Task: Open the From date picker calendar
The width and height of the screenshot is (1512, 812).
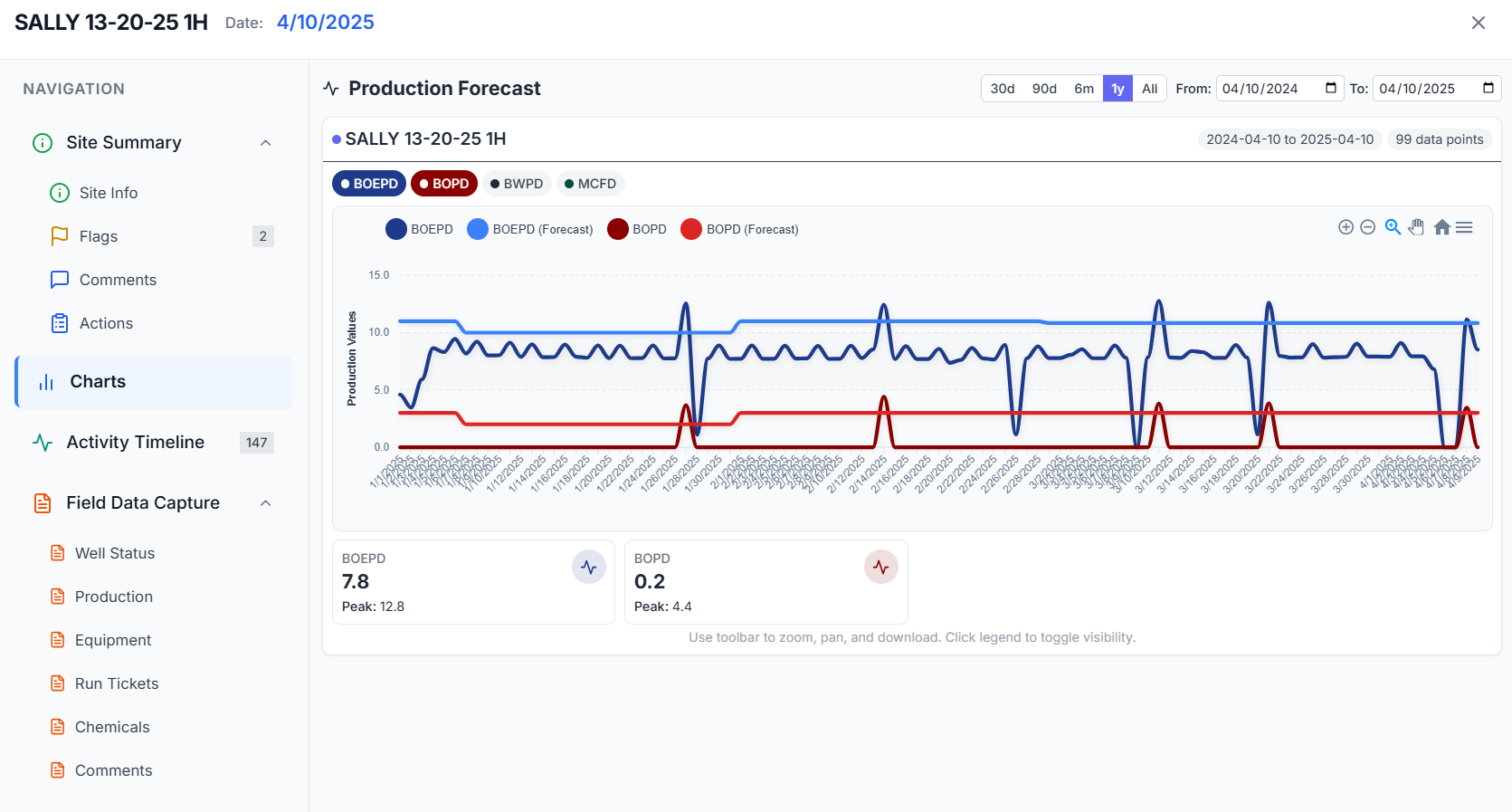Action: click(1329, 88)
